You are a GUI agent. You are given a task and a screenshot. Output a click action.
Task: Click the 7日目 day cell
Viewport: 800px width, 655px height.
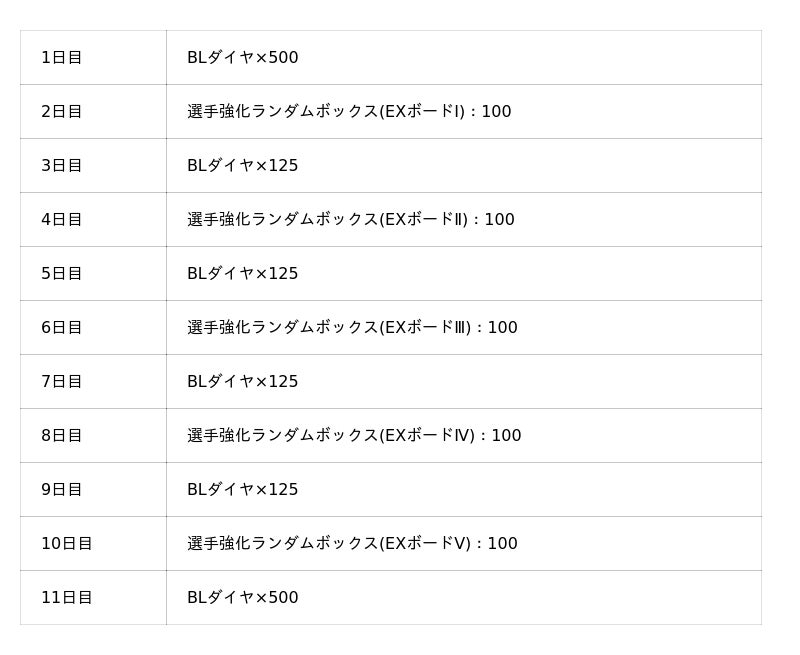(62, 382)
